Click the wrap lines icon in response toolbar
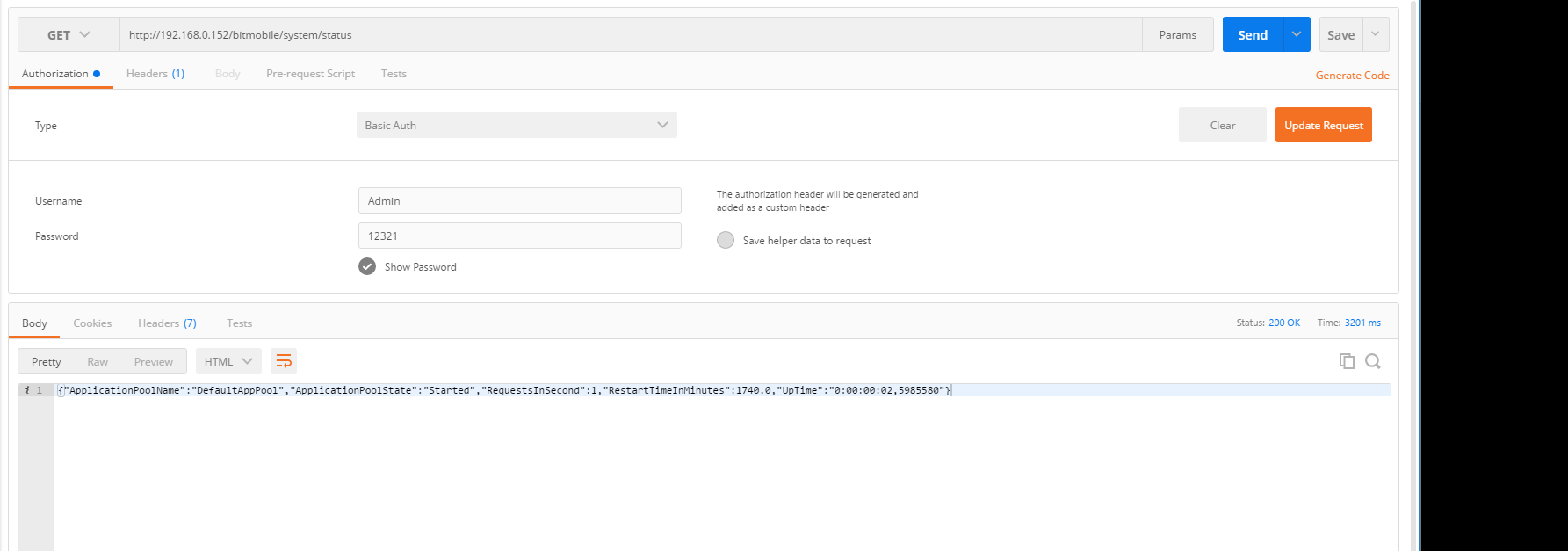Viewport: 1568px width, 551px height. point(283,361)
